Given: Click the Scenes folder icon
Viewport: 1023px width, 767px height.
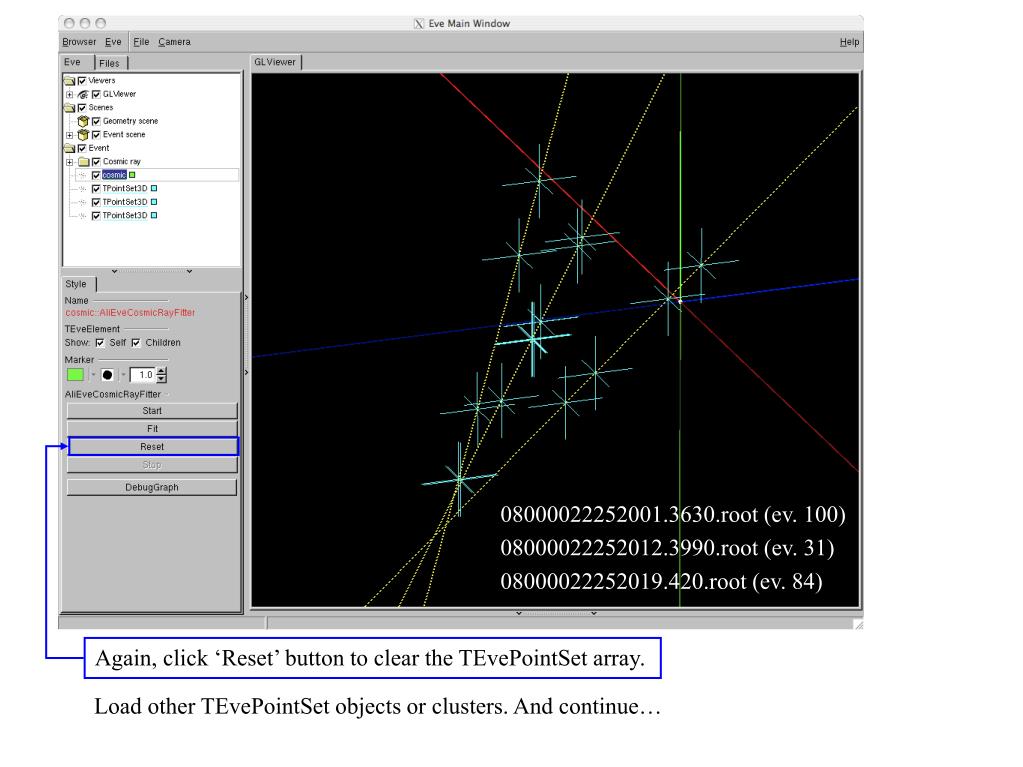Looking at the screenshot, I should (69, 108).
